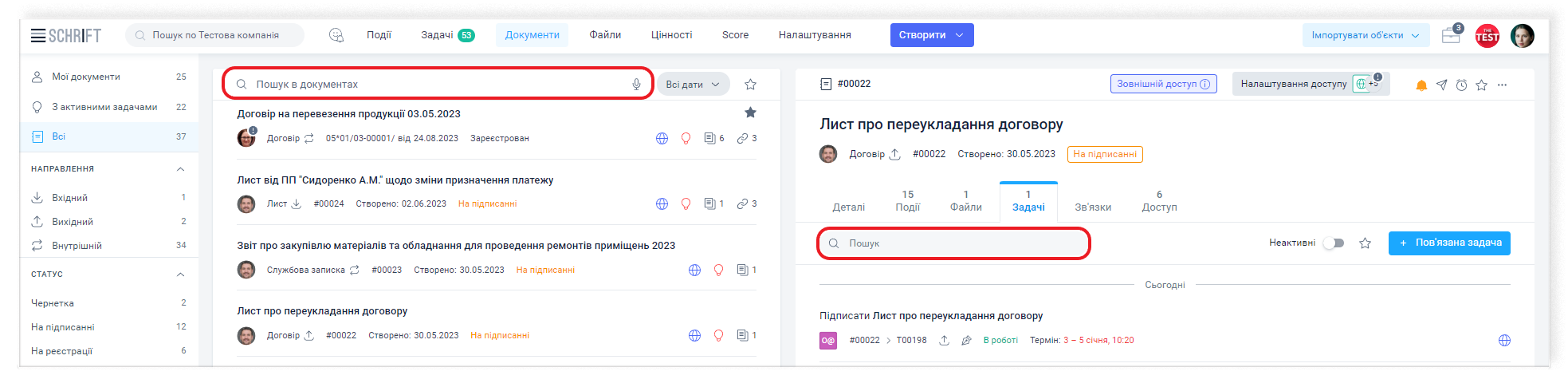Expand the Створити button dropdown
The image size is (1568, 391).
pos(960,35)
